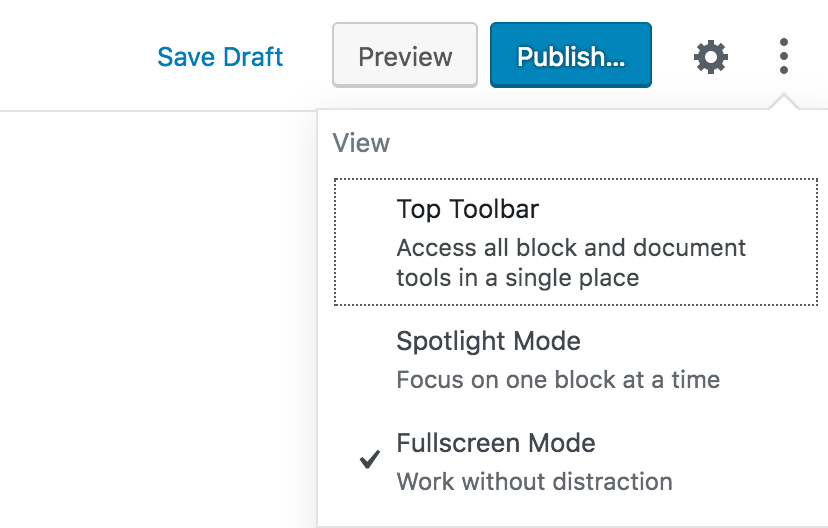Viewport: 828px width, 528px height.
Task: Click the popover arrow under the three-dot icon
Action: point(784,101)
